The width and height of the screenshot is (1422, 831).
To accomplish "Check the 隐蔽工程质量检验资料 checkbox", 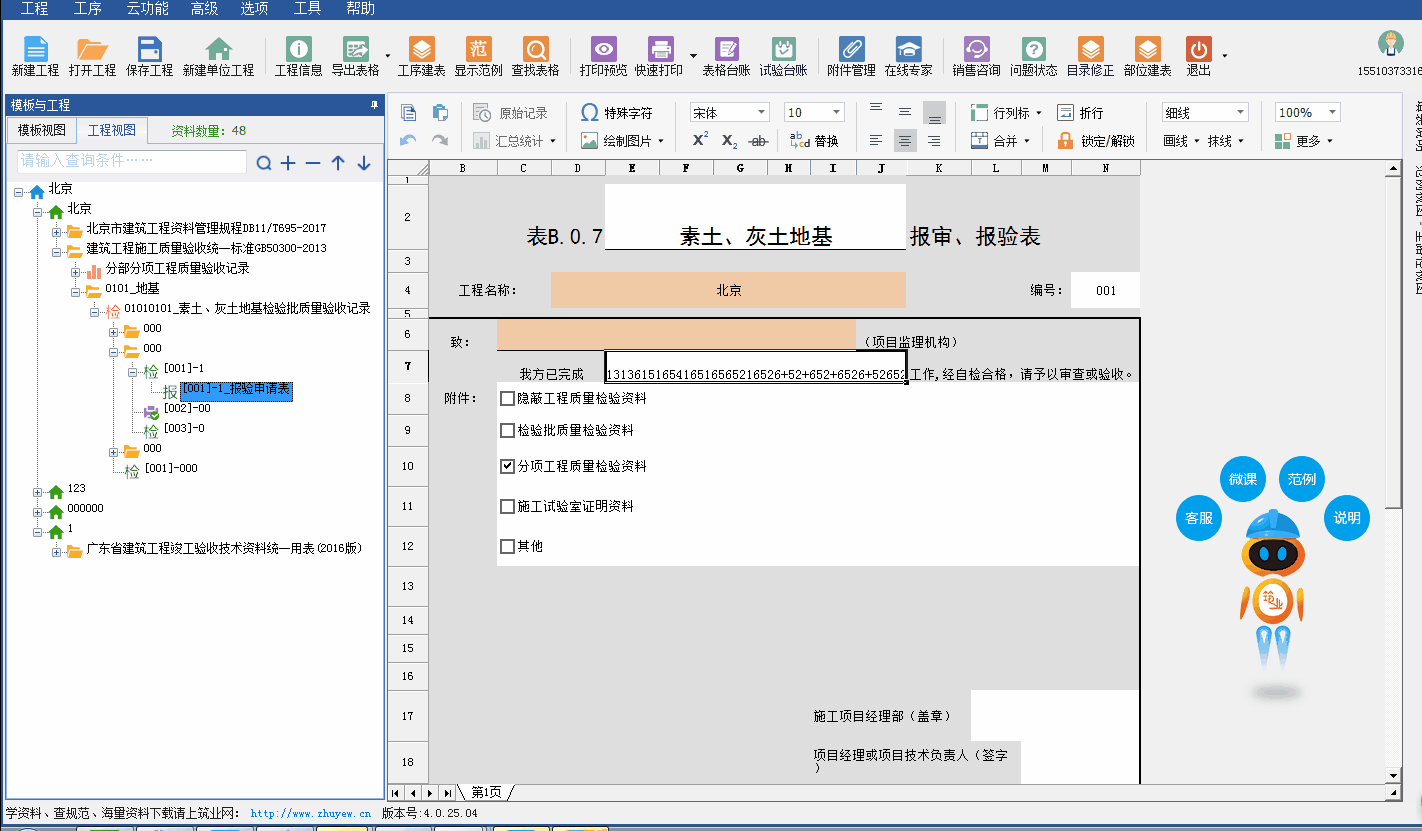I will pos(508,399).
